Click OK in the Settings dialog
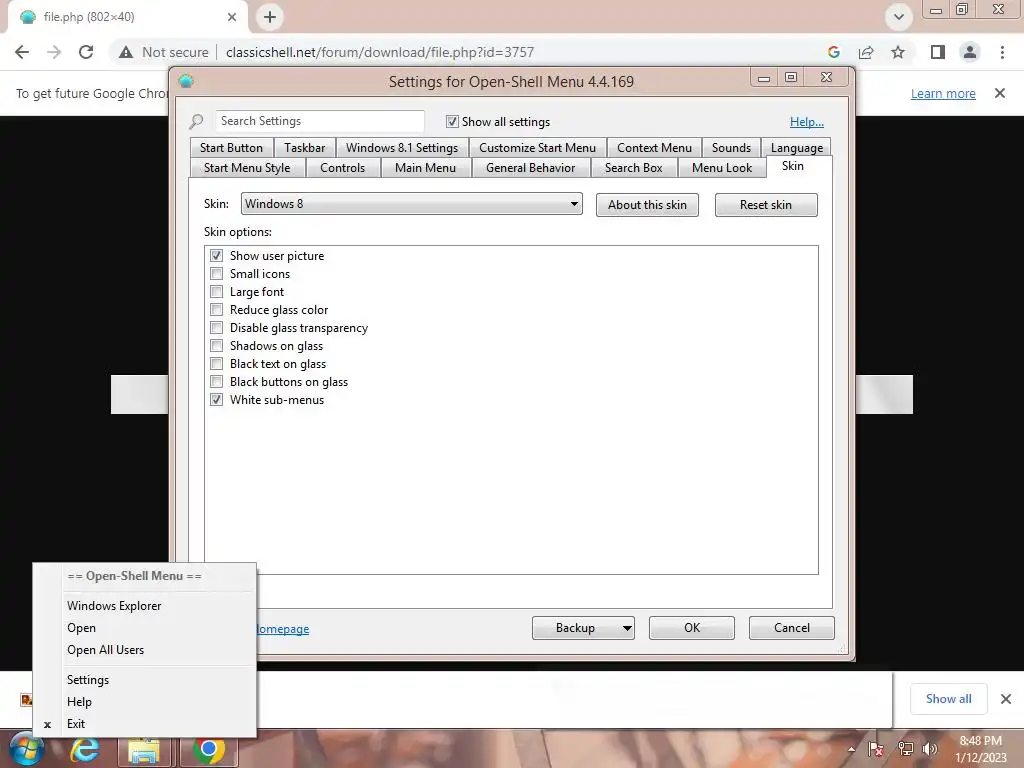 click(692, 628)
